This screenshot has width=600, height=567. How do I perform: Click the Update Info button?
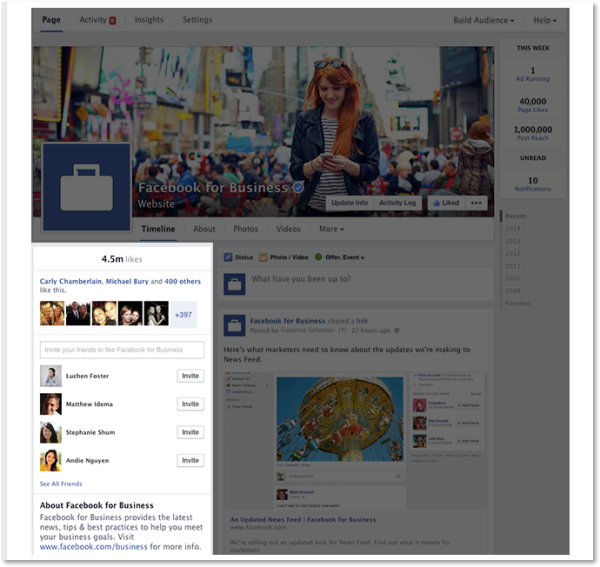[x=349, y=203]
